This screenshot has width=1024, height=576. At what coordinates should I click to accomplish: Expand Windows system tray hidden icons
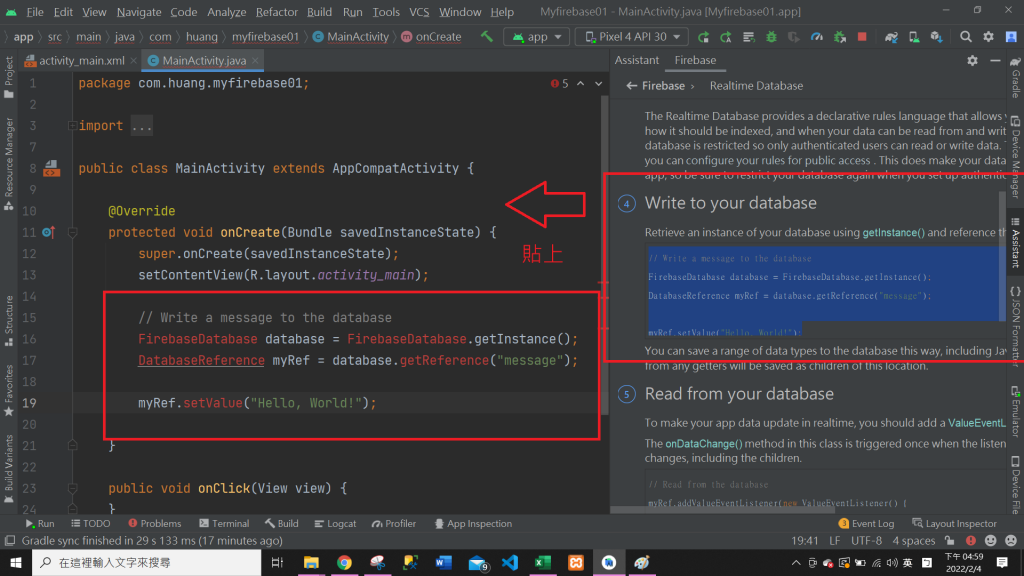coord(795,562)
